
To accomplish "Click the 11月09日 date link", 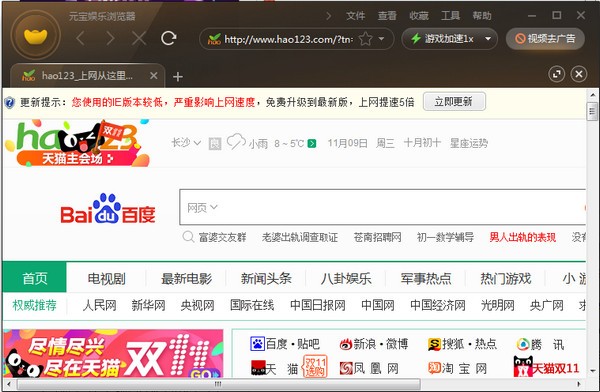I will [x=347, y=143].
